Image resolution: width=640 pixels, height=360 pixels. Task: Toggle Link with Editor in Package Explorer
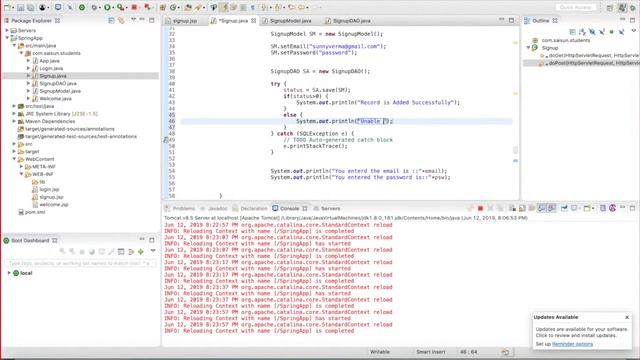pyautogui.click(x=121, y=20)
